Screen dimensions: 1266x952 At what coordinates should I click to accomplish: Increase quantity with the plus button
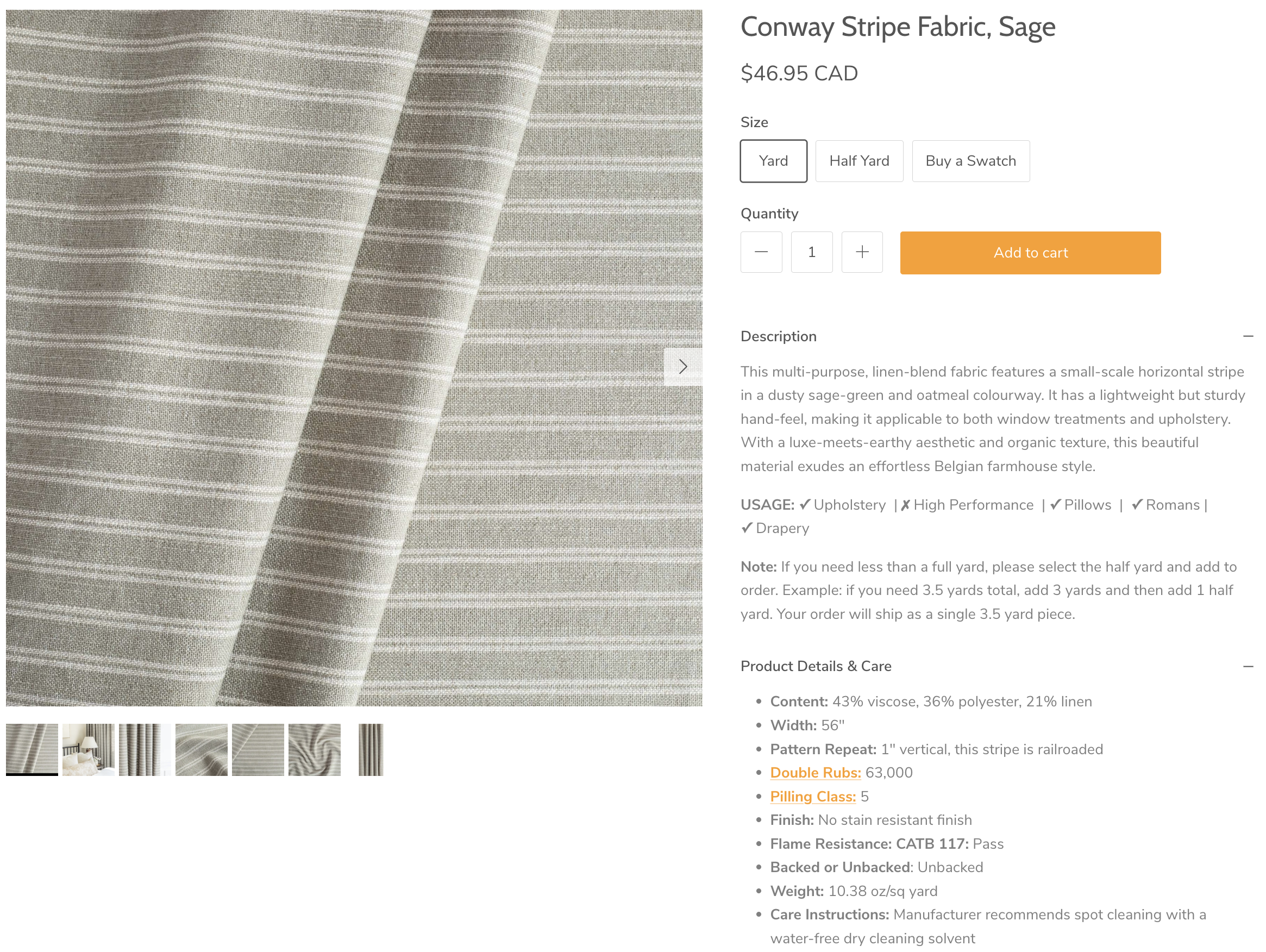(x=862, y=252)
